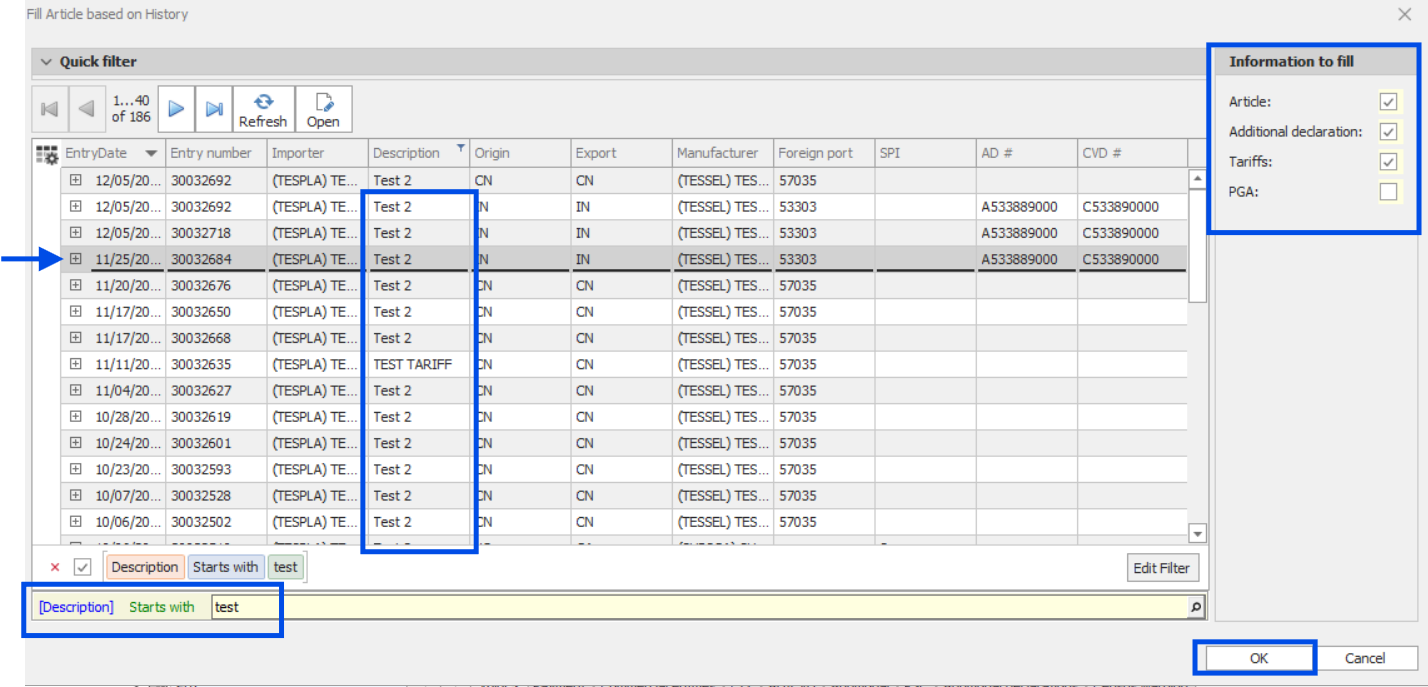This screenshot has height=687, width=1428.
Task: Uncheck the Tariffs checkbox
Action: click(x=1388, y=161)
